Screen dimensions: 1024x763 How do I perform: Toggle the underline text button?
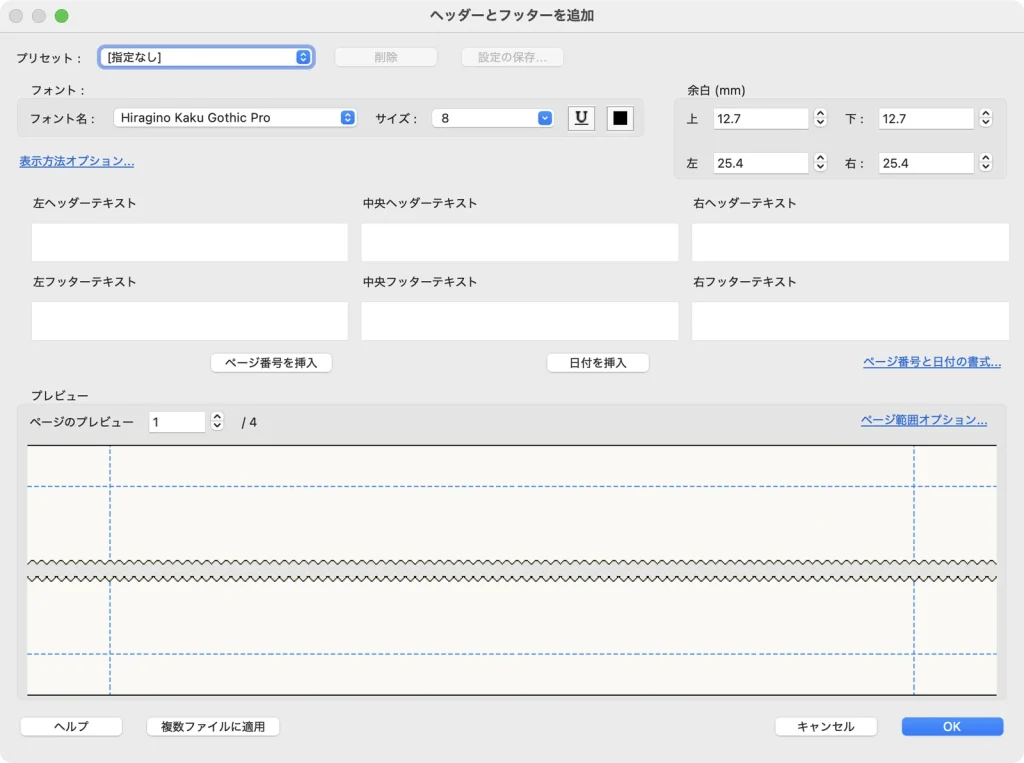tap(581, 118)
